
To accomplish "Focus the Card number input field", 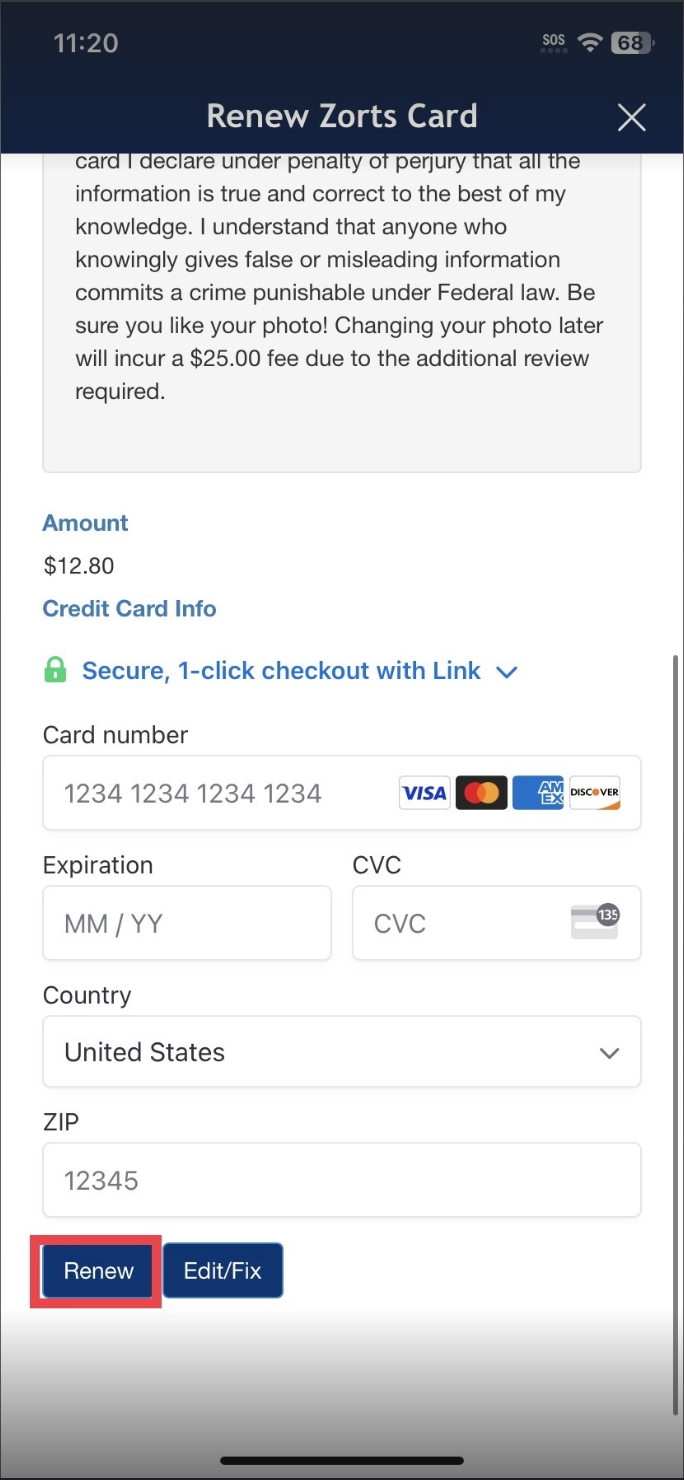I will (x=220, y=793).
